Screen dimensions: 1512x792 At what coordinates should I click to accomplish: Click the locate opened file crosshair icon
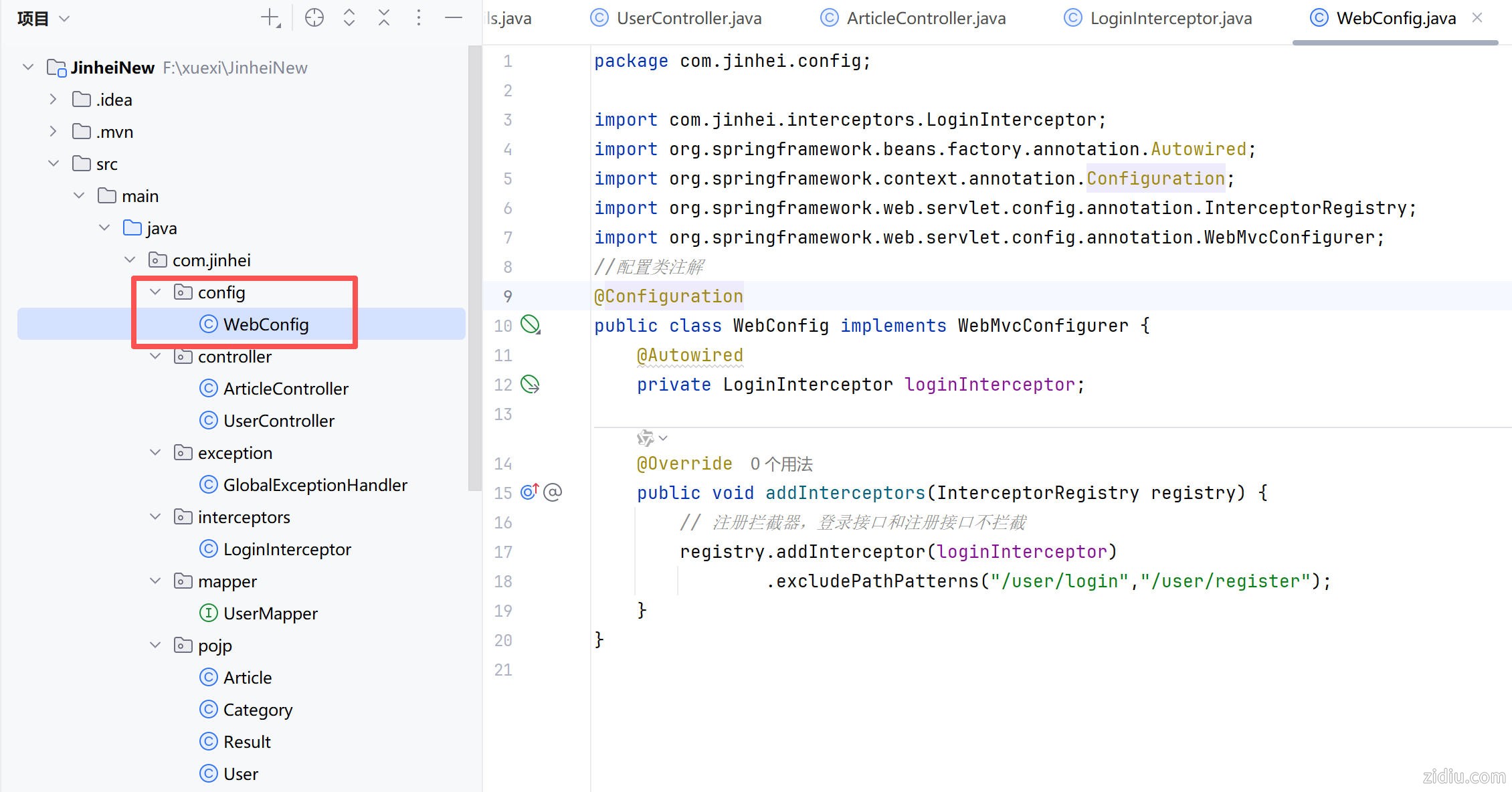point(314,17)
